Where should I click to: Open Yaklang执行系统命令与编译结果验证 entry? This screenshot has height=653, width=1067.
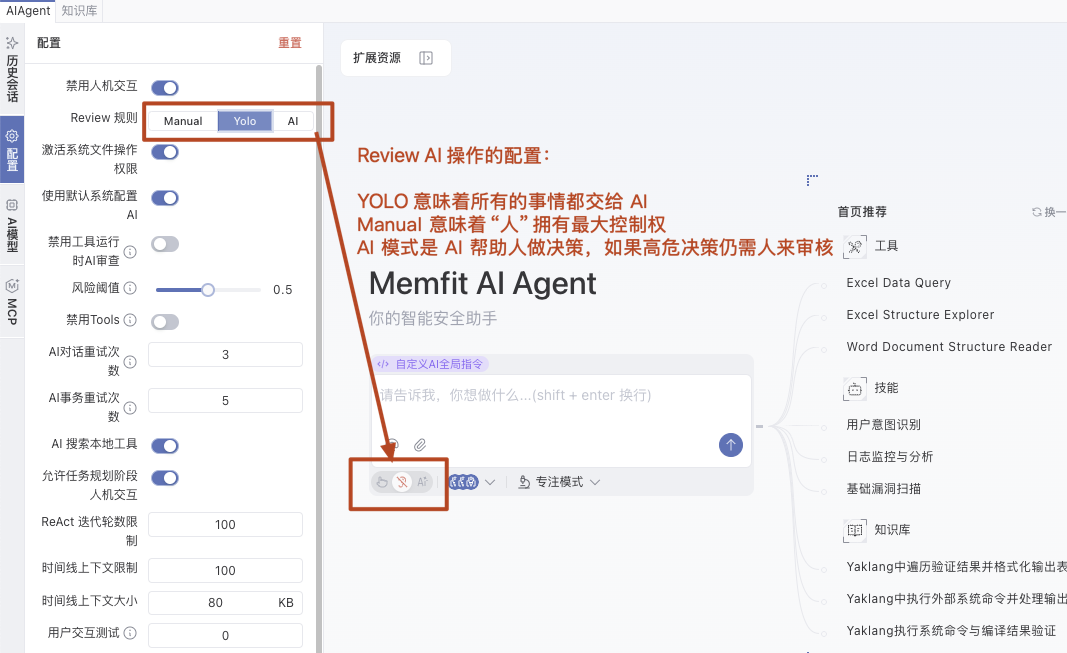point(951,631)
